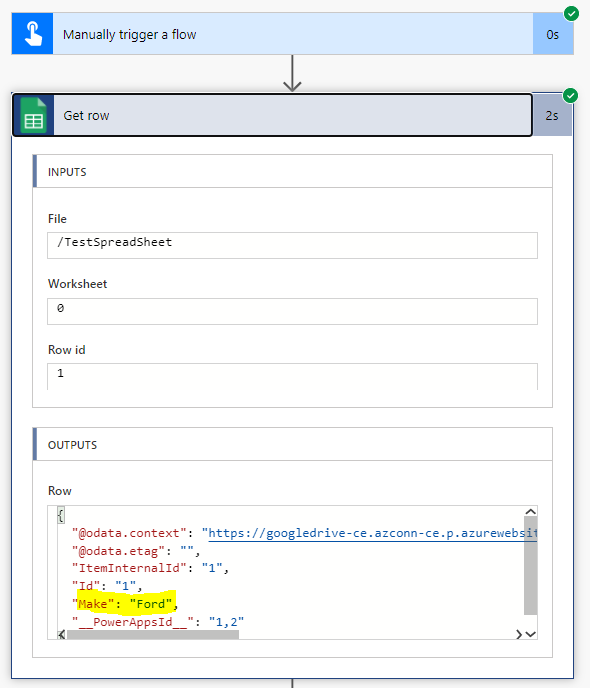Click the INPUTS section header
The width and height of the screenshot is (590, 688).
[293, 172]
